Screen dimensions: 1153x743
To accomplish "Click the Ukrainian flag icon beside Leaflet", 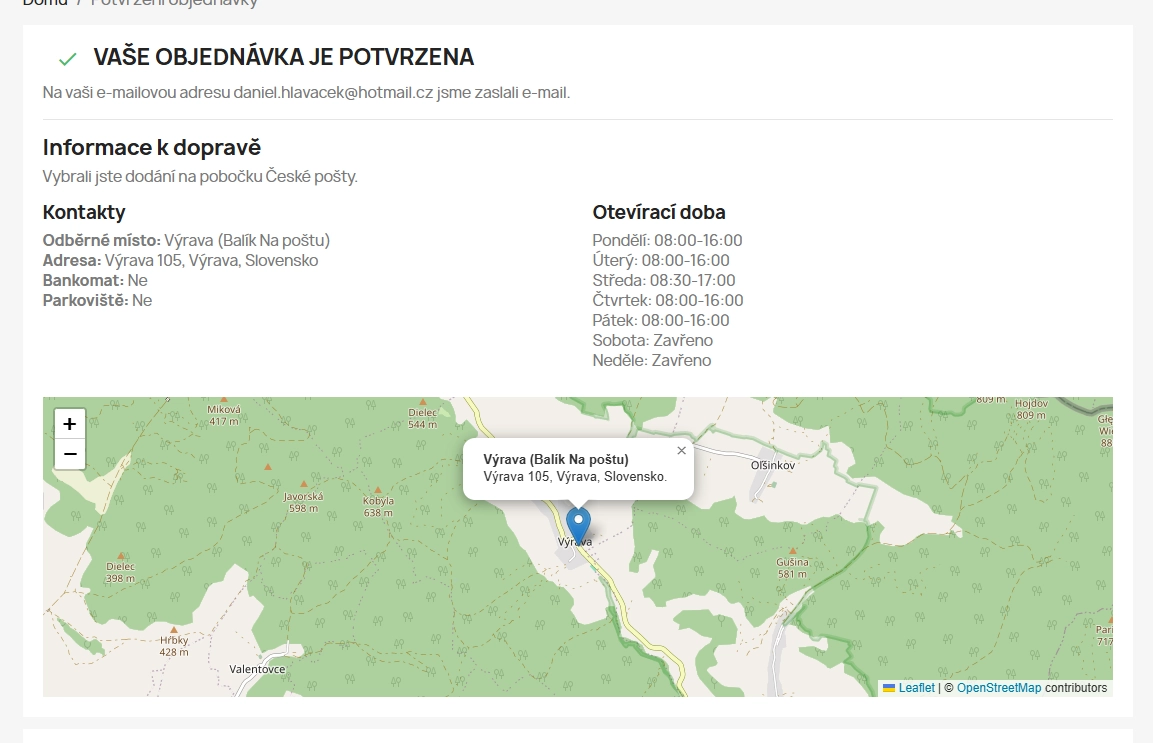I will point(889,688).
